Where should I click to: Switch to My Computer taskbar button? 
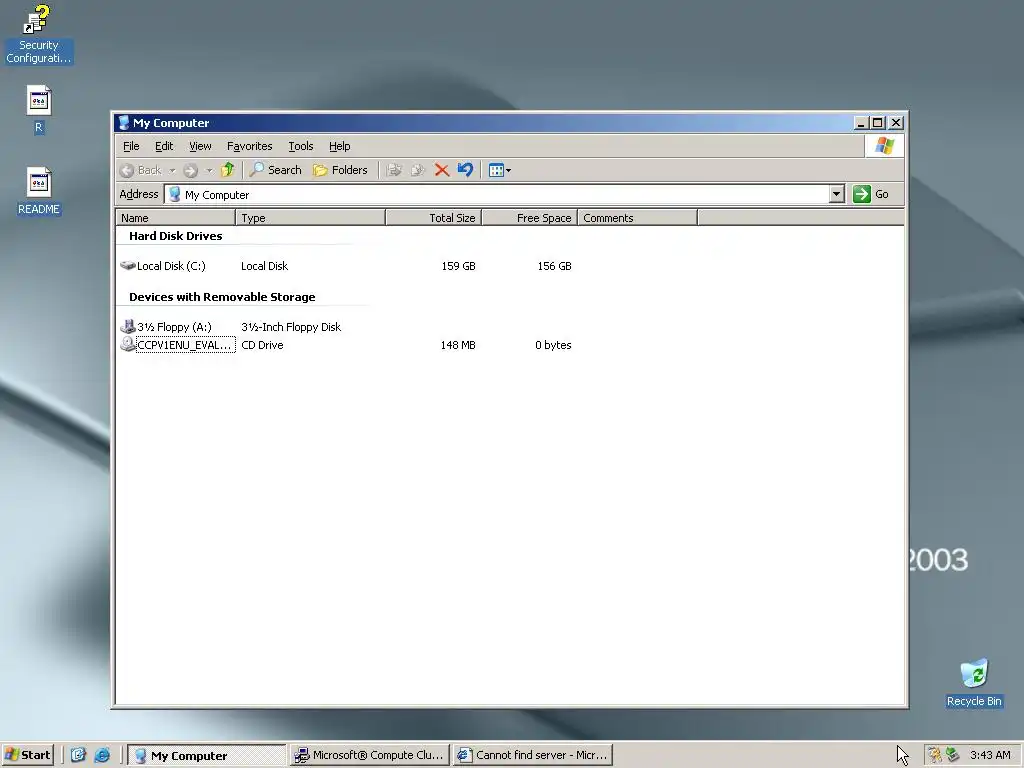(x=206, y=755)
